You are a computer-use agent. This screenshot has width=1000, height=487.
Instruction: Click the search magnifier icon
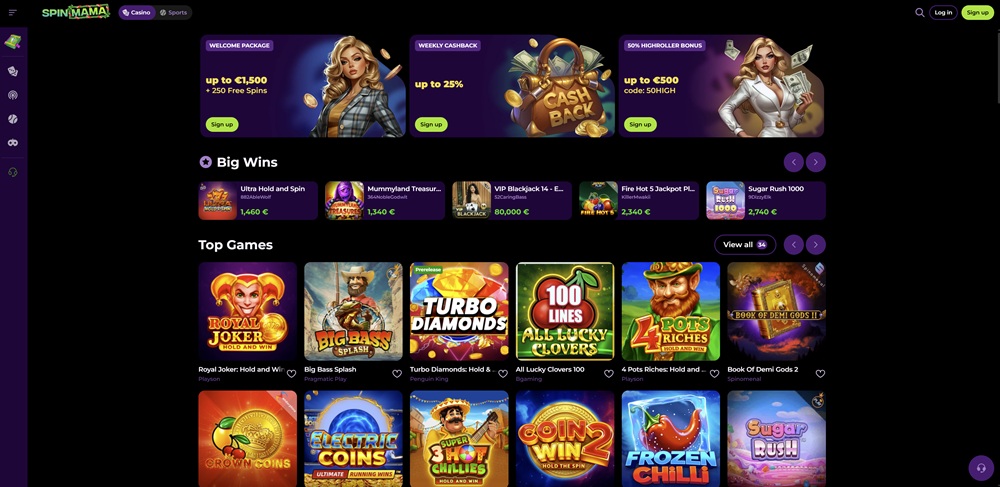pos(920,12)
